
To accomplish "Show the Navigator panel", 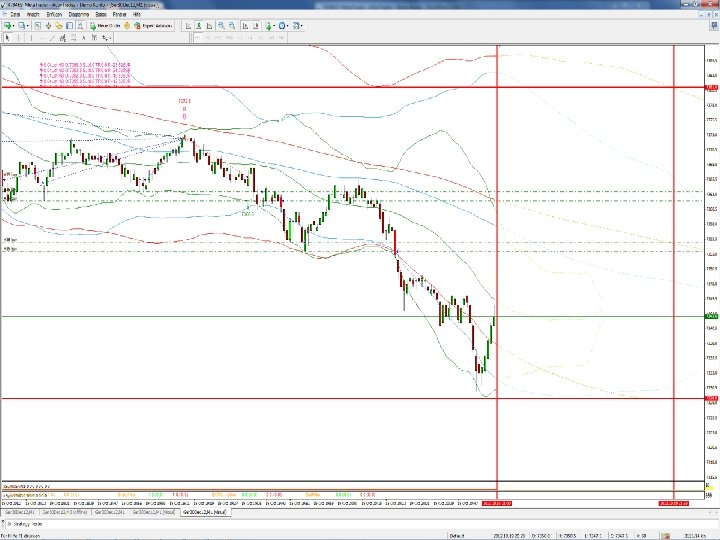I will [59, 26].
